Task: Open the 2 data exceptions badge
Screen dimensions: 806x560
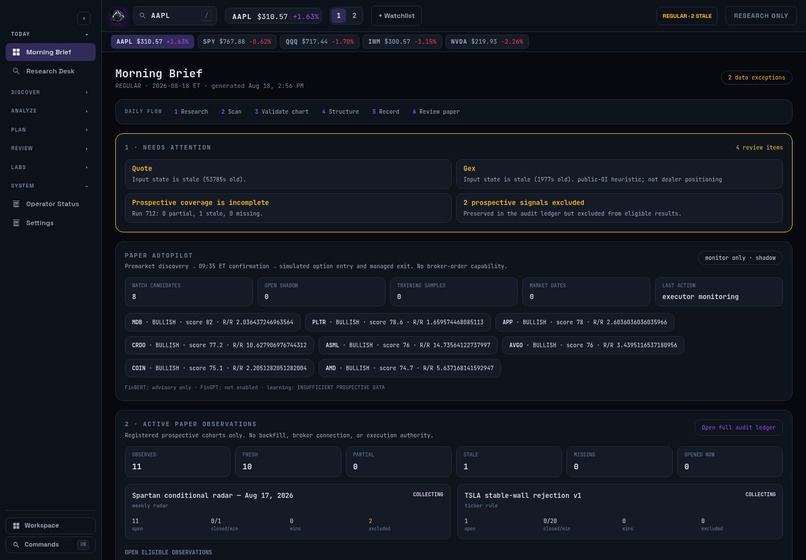Action: coord(756,78)
